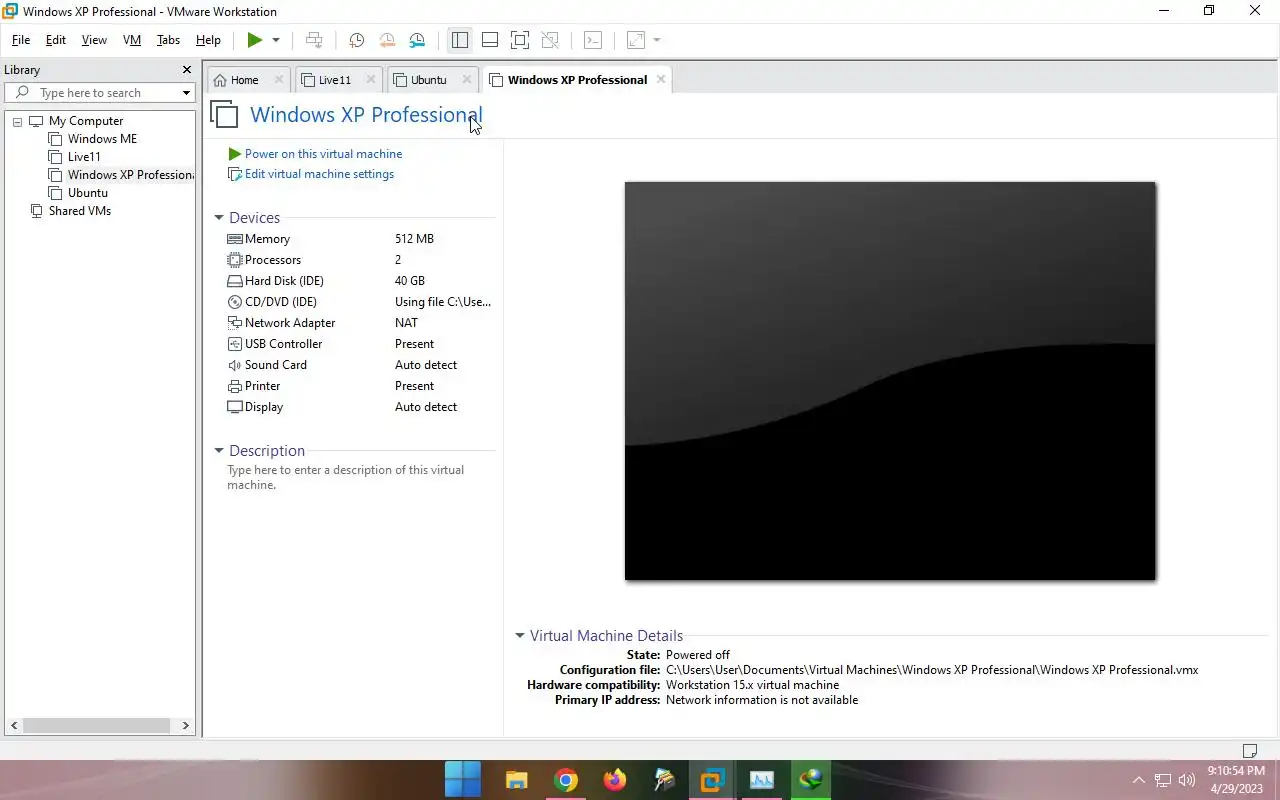This screenshot has height=800, width=1280.
Task: Open the View menu
Action: coord(94,40)
